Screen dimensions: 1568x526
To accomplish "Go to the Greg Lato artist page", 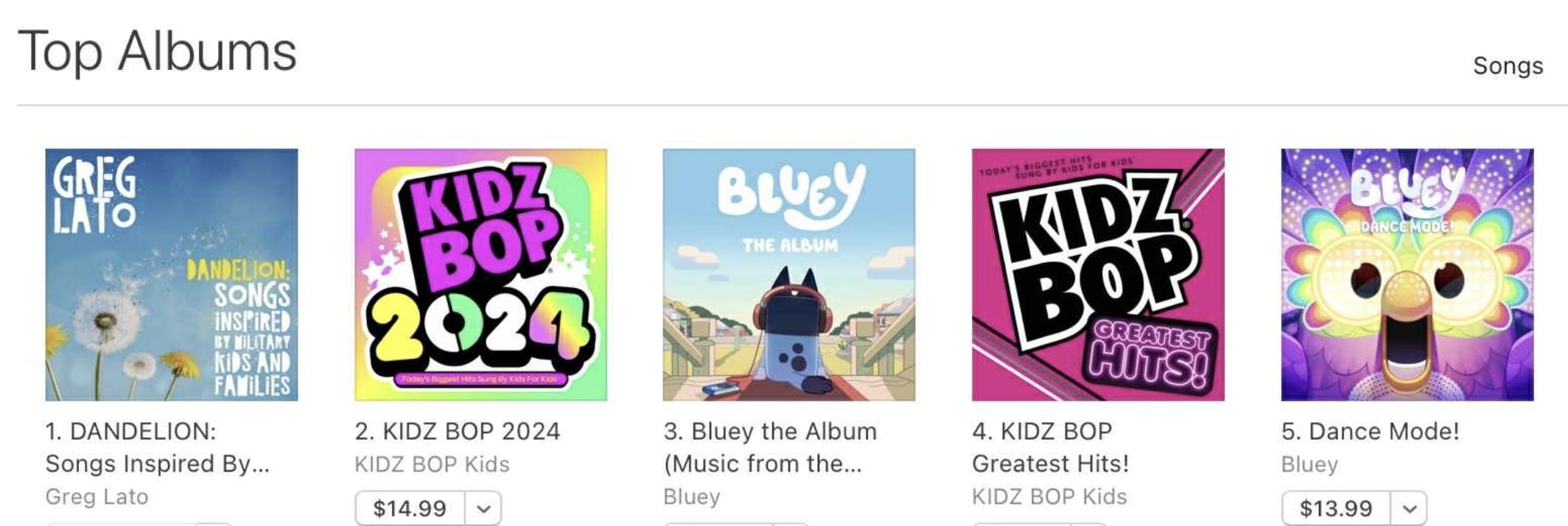I will click(x=97, y=497).
